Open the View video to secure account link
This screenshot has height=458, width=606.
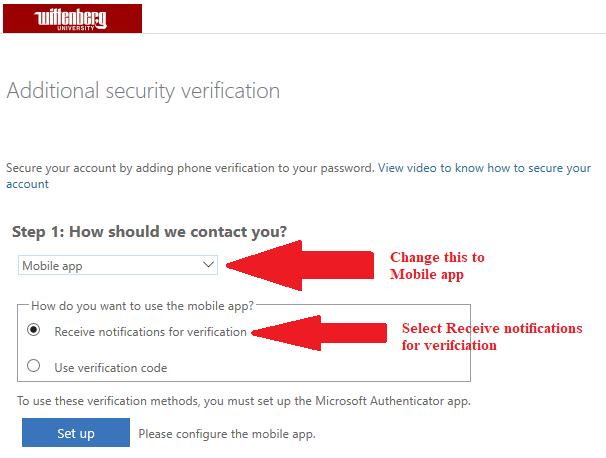(x=484, y=168)
